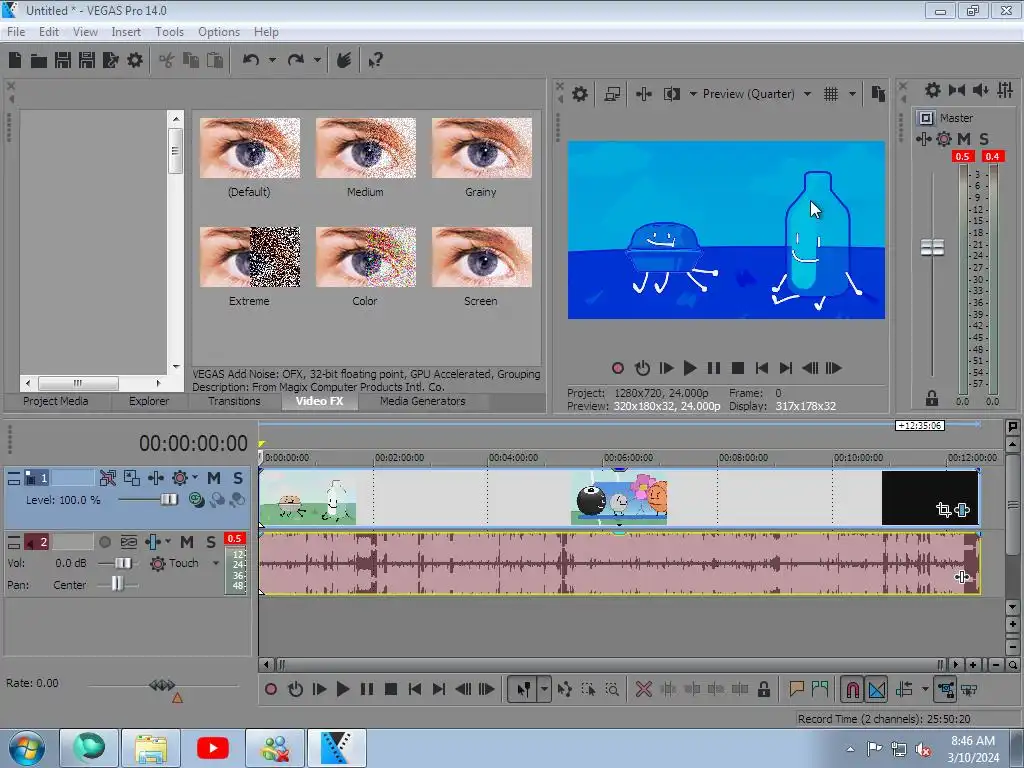The image size is (1024, 768).
Task: Open a project using the folder icon
Action: coord(39,61)
